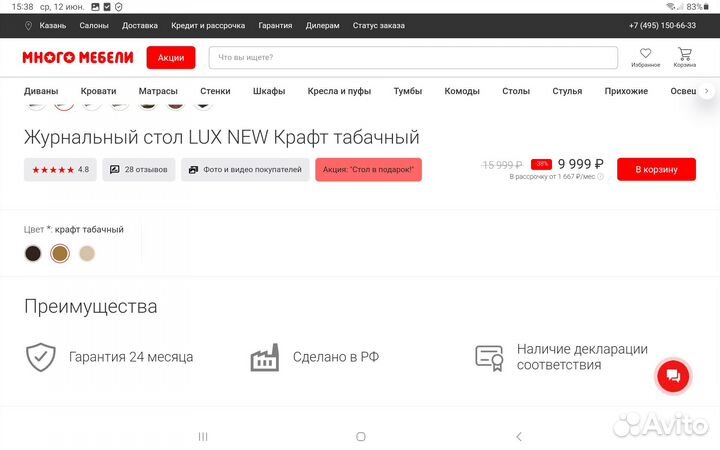Tap the Android recent apps button

click(203, 436)
